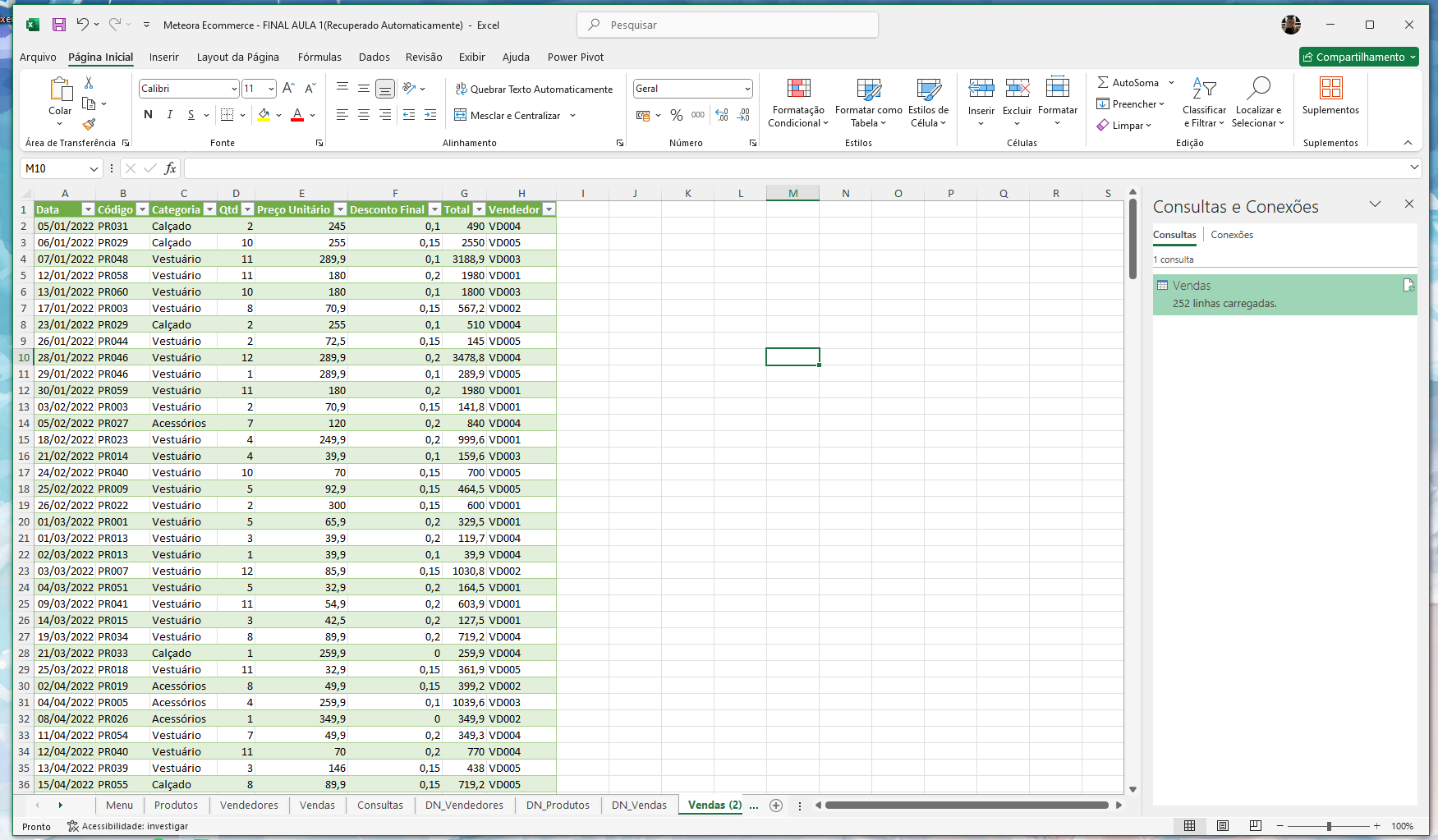Open the Categoria column filter dropdown
Image resolution: width=1438 pixels, height=840 pixels.
[209, 210]
